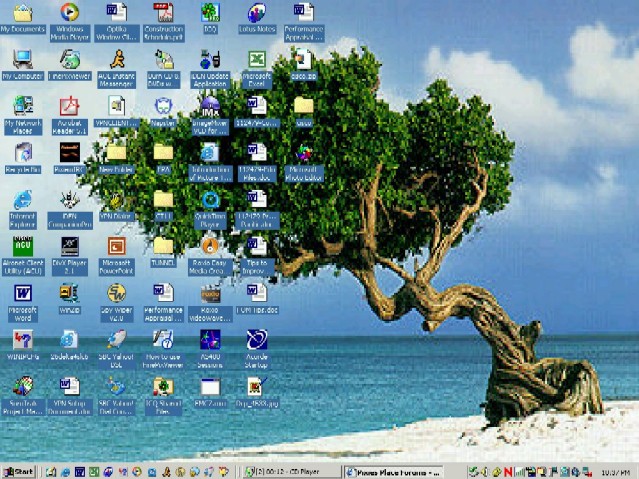
Task: Open QuickTime Player shortcut
Action: point(210,199)
